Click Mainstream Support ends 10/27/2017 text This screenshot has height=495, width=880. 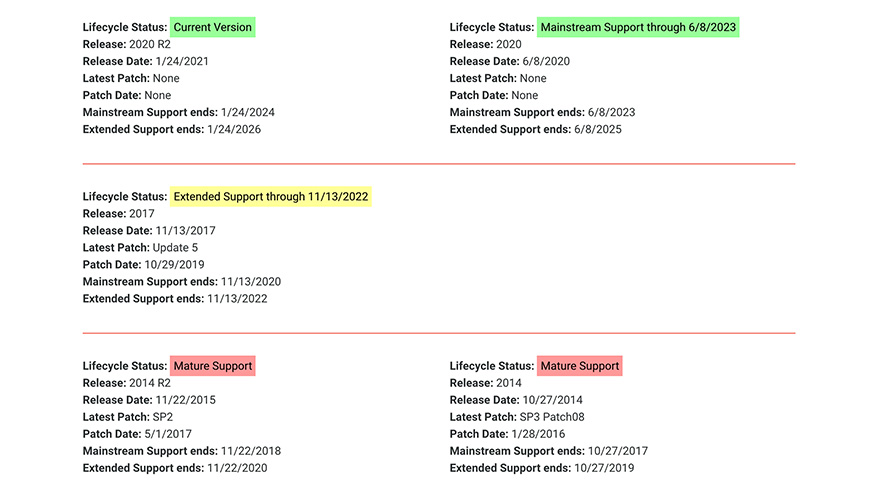coord(549,451)
